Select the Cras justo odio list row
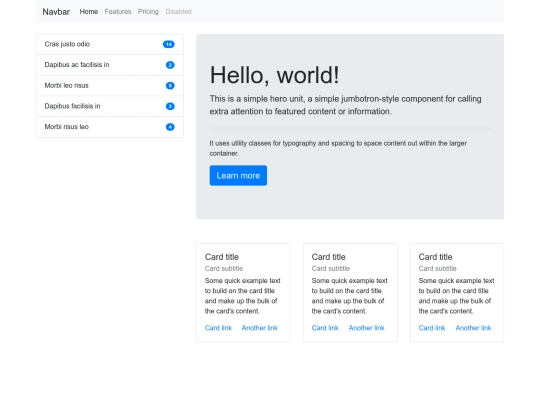 110,44
